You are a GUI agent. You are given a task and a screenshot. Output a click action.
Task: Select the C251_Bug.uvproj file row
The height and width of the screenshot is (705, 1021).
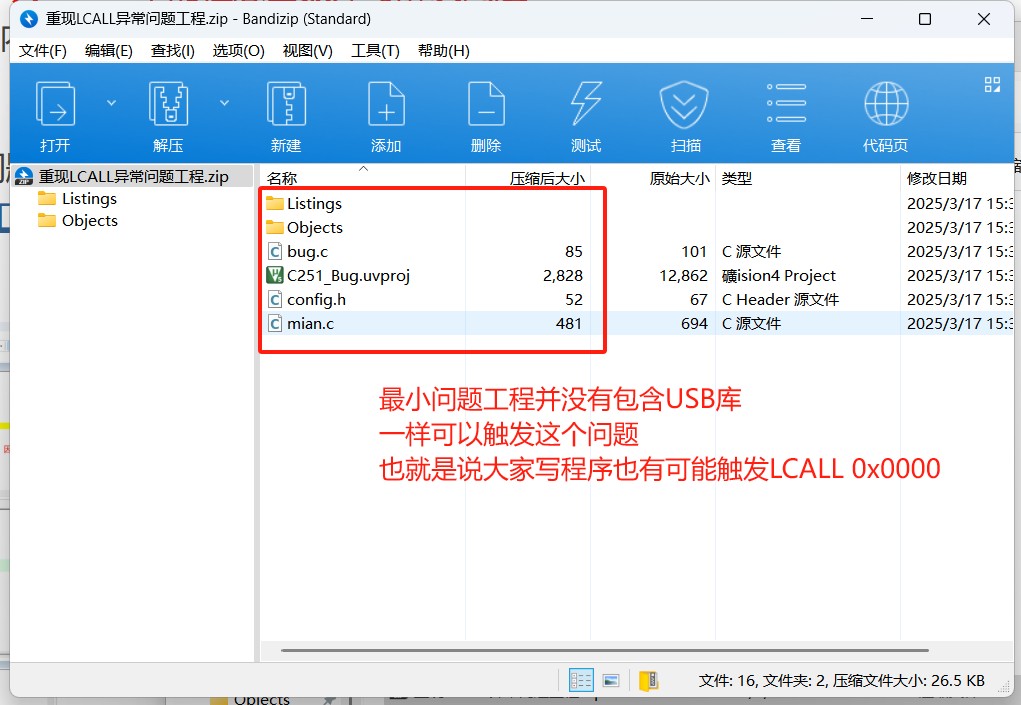click(638, 276)
